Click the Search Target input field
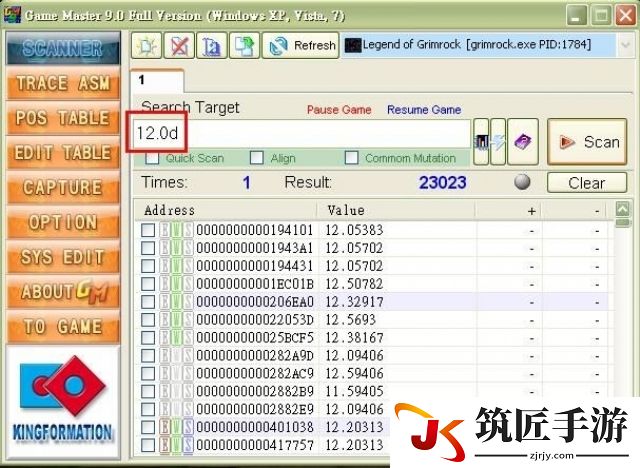 (302, 134)
